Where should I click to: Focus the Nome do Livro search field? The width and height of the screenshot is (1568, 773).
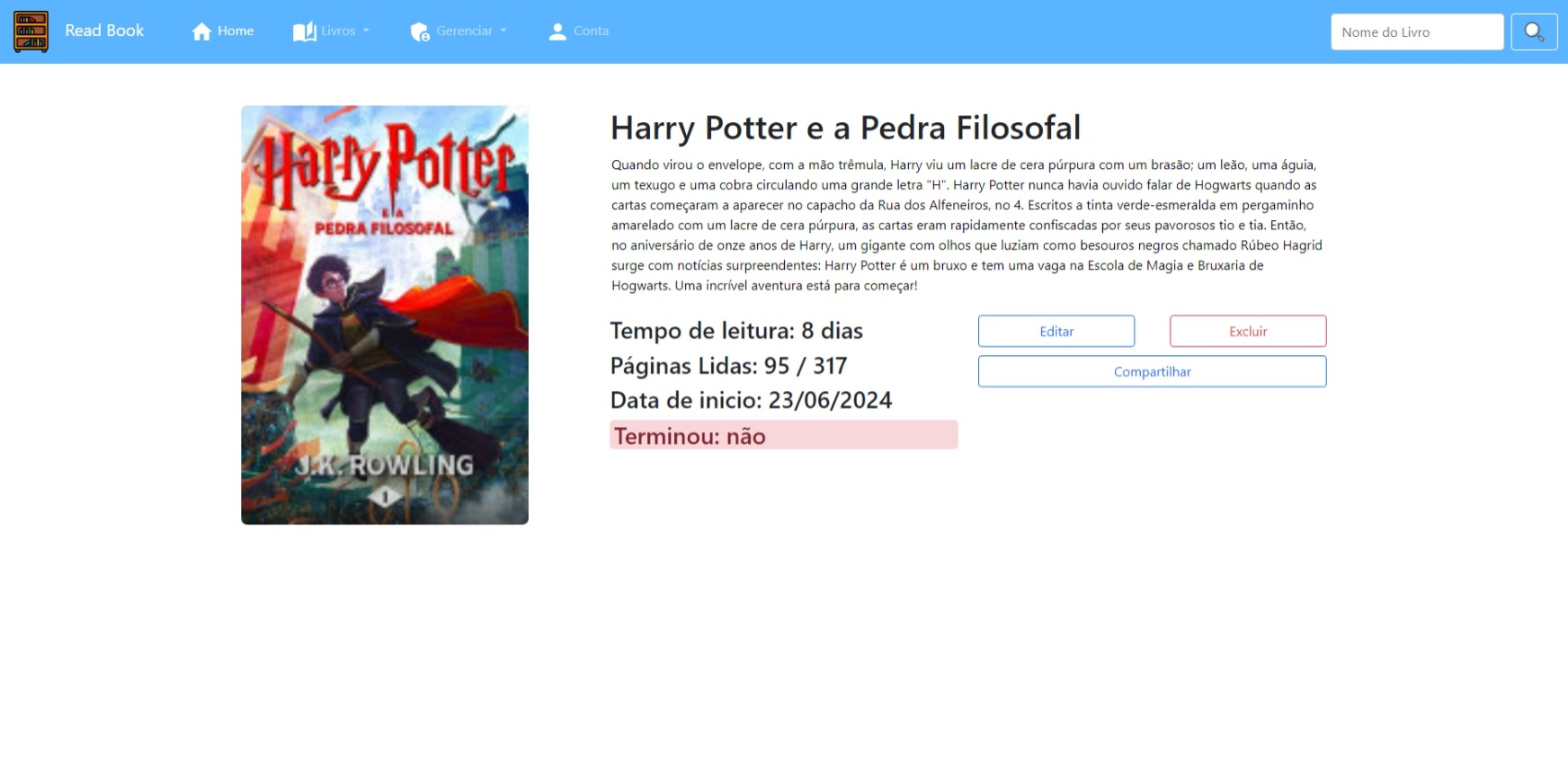click(1417, 32)
